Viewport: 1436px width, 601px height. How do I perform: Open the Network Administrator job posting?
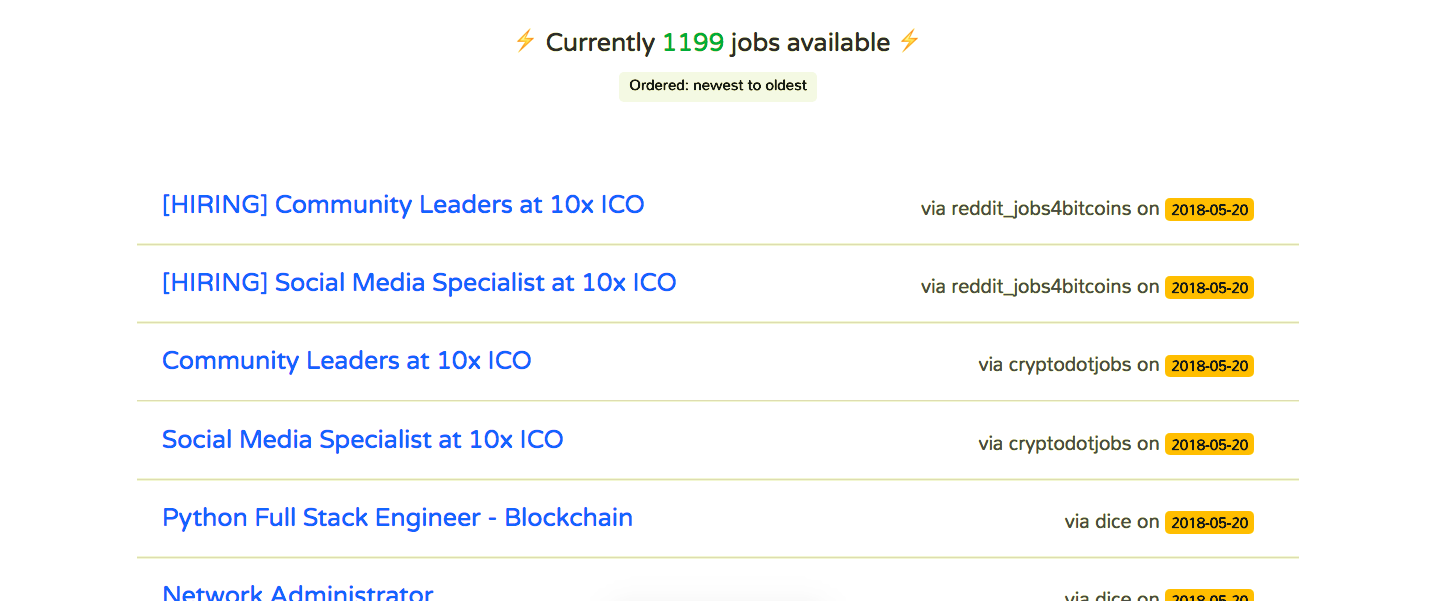click(297, 592)
